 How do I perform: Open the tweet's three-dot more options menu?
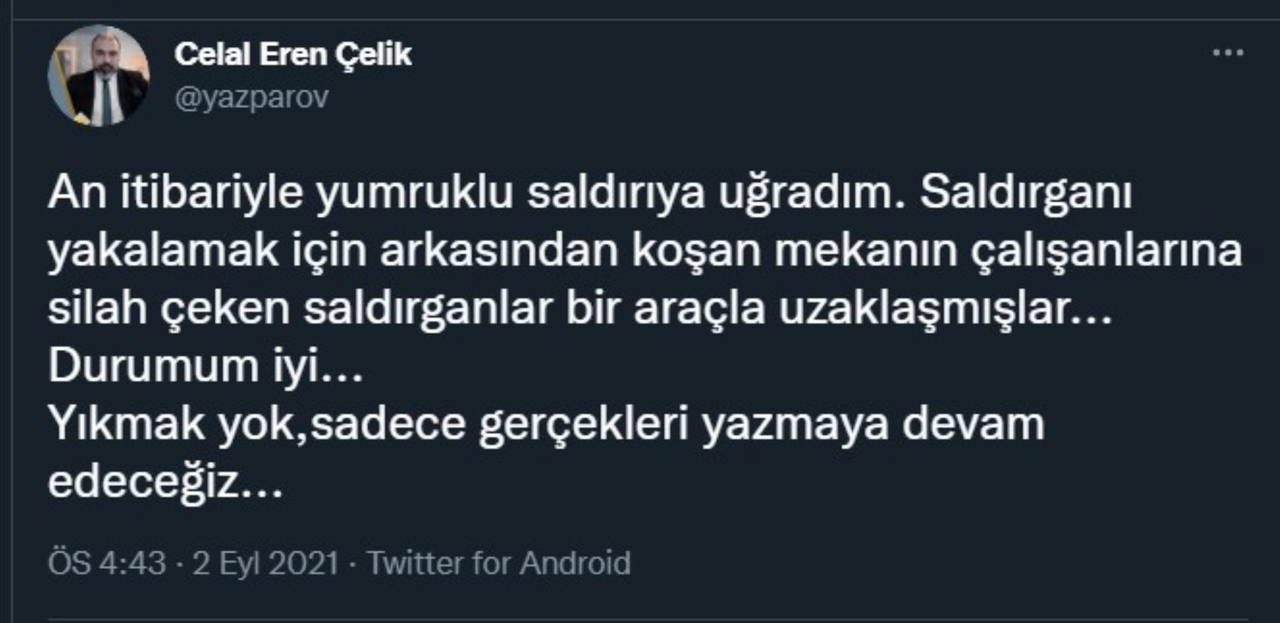(1227, 53)
